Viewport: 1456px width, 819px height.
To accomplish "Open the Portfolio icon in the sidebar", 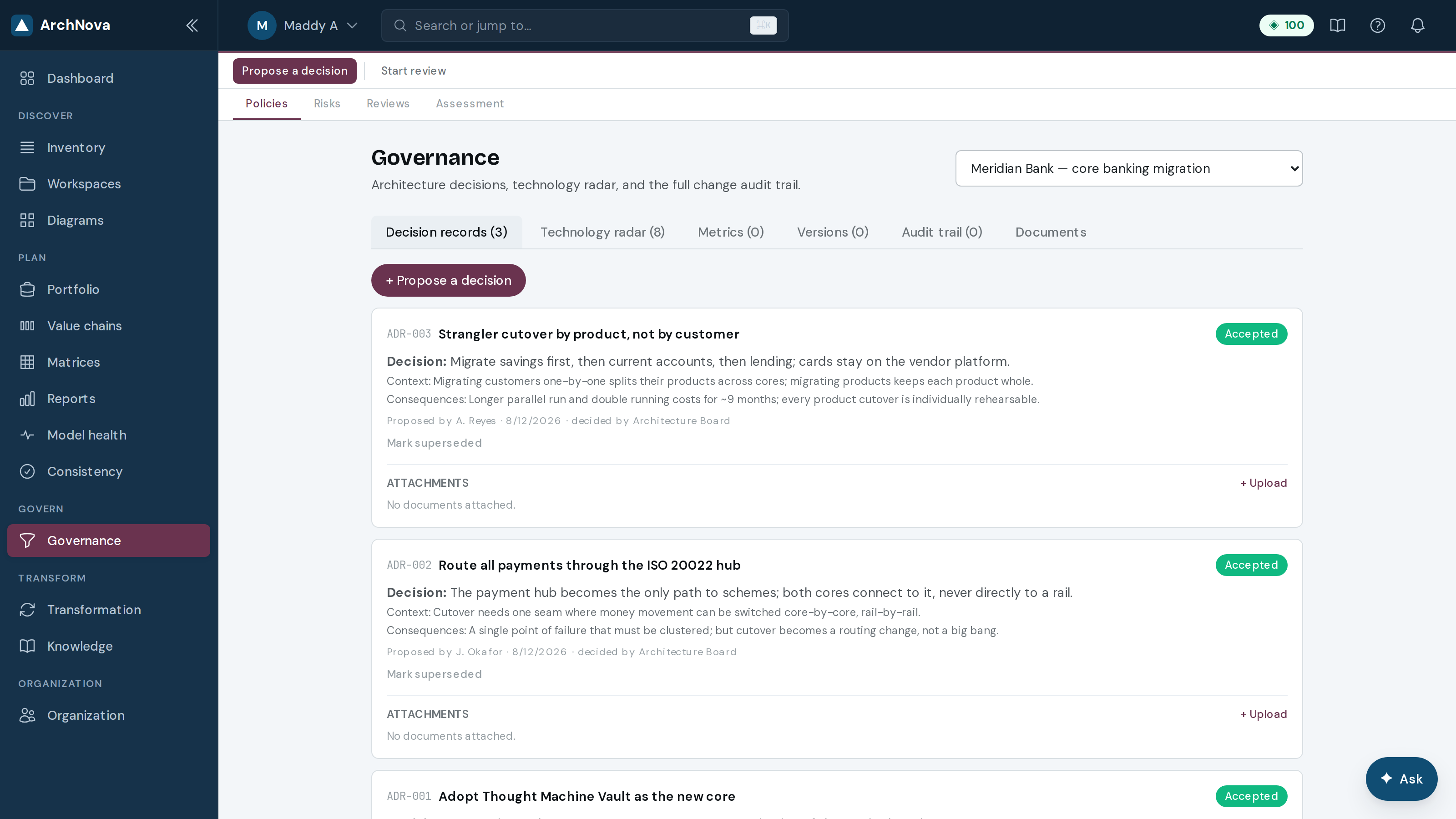I will (27, 289).
